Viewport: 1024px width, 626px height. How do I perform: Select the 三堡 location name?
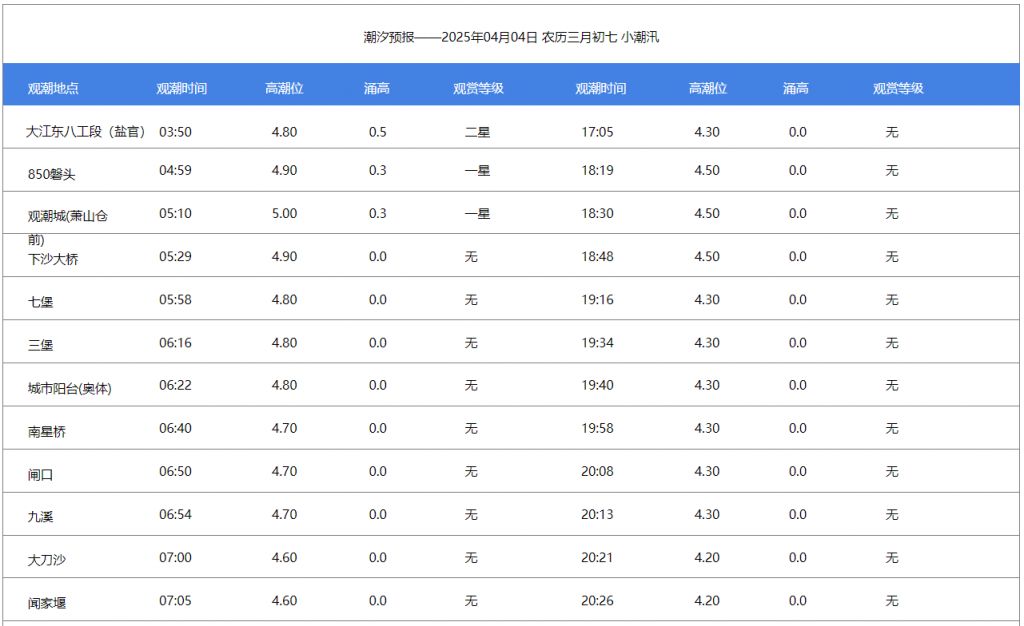[x=41, y=345]
